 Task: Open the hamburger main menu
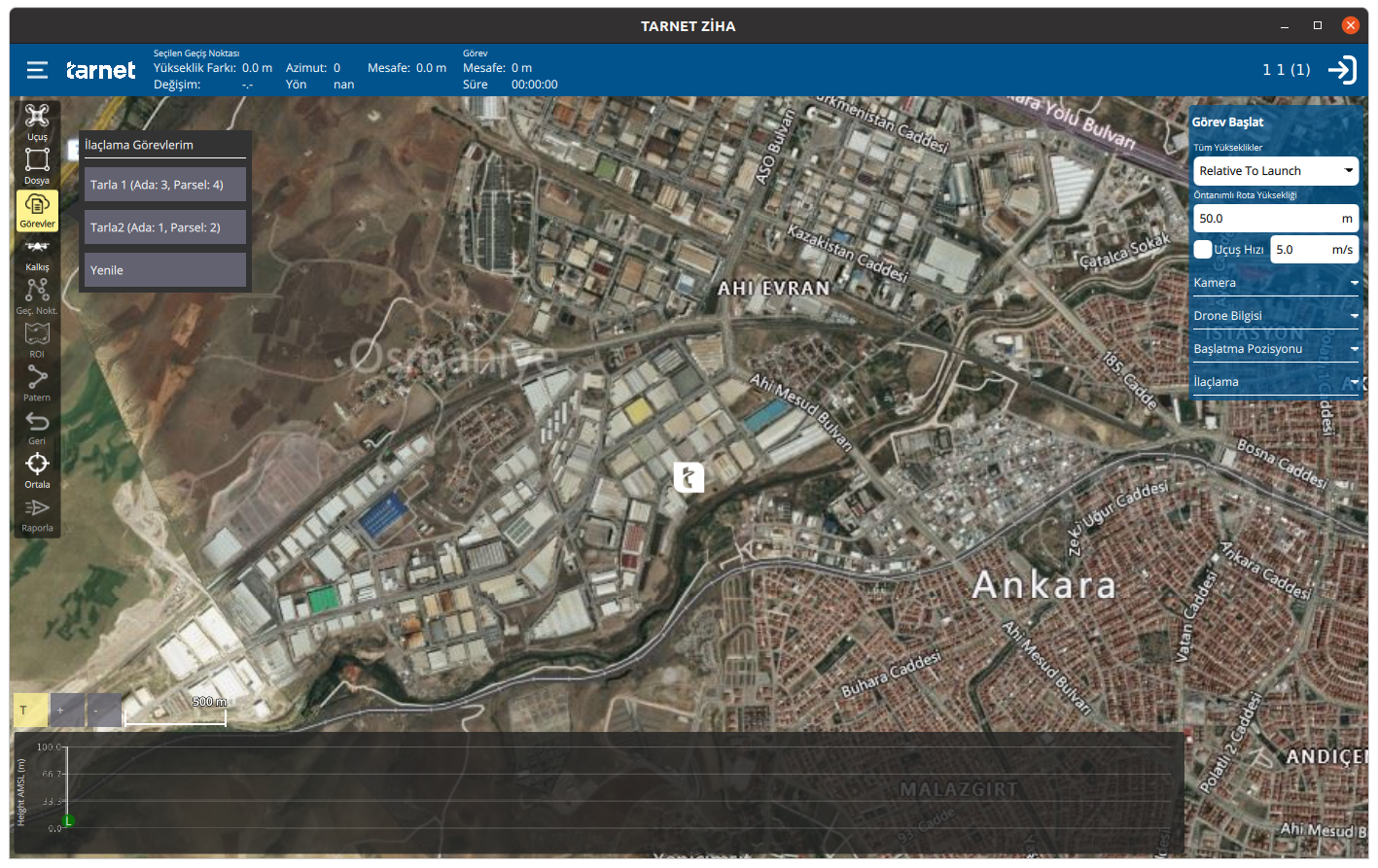coord(37,70)
